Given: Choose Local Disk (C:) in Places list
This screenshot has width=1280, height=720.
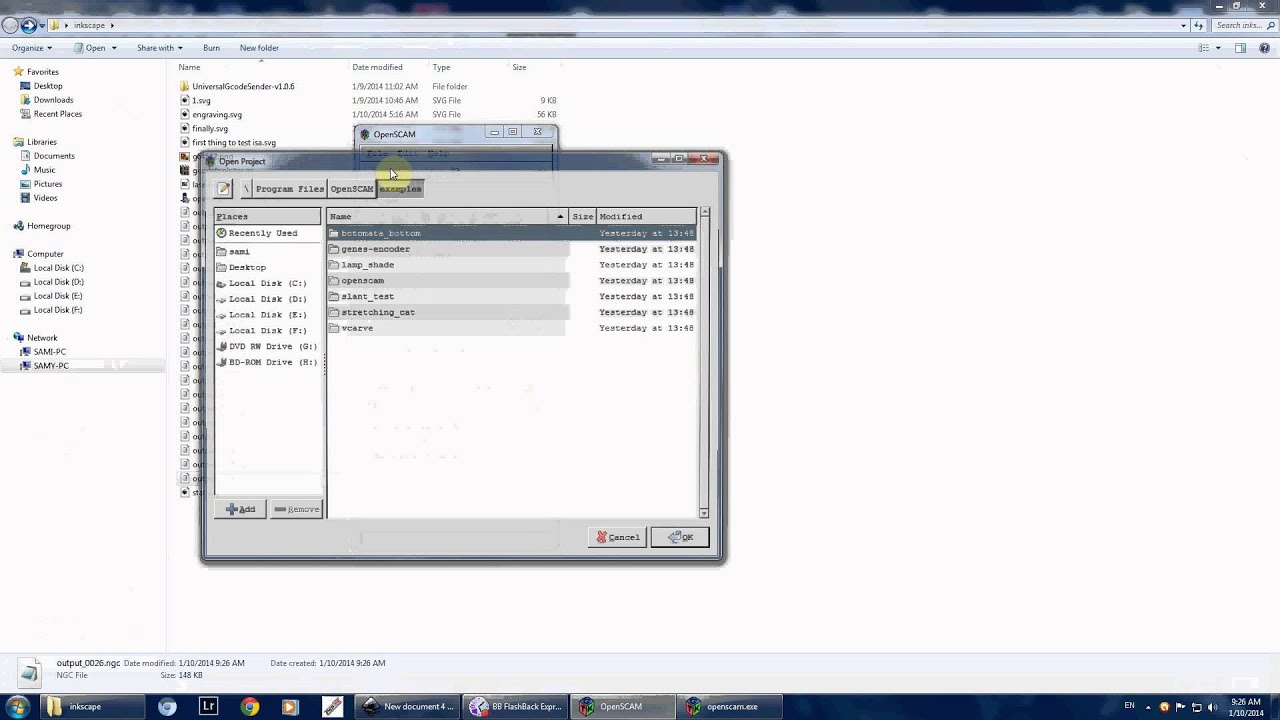Looking at the screenshot, I should click(267, 283).
